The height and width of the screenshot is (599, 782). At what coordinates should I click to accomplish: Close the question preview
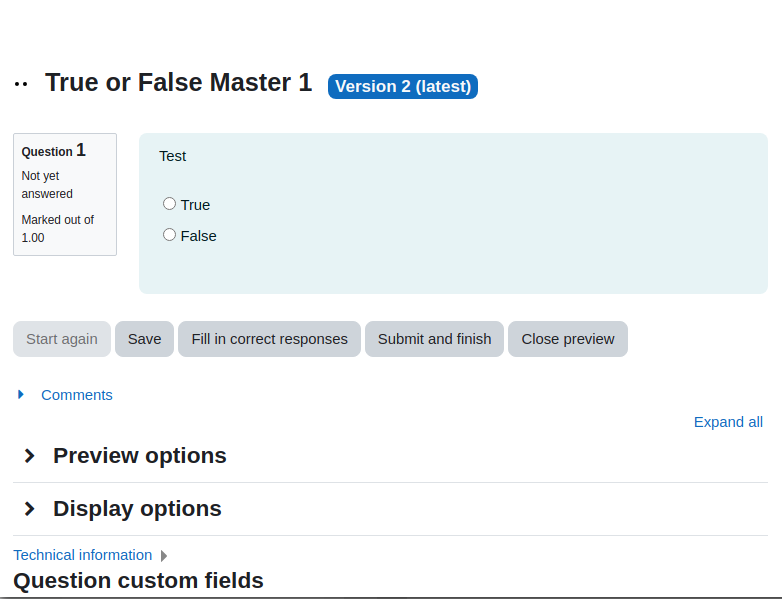point(568,339)
